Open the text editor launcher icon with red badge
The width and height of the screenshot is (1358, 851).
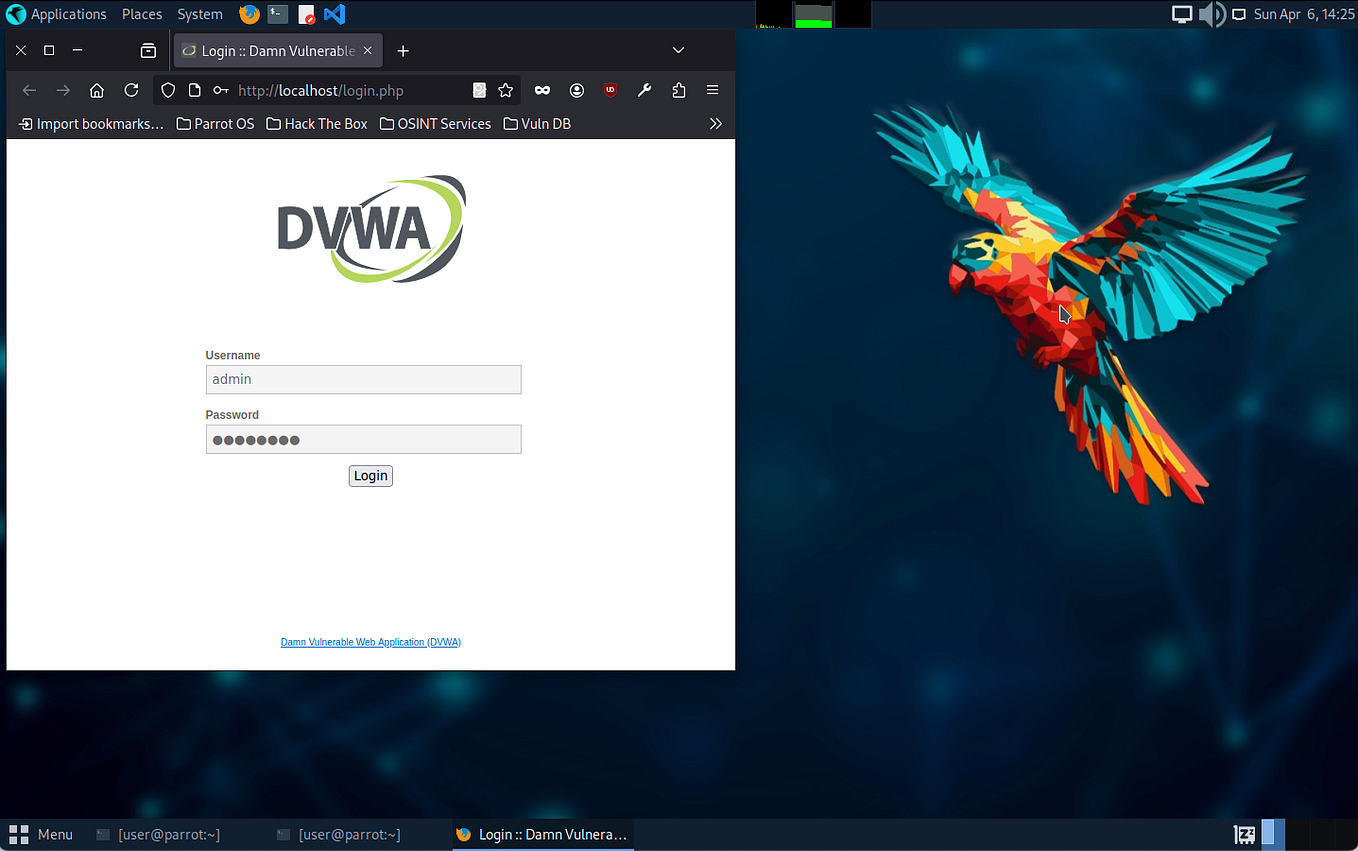tap(307, 15)
